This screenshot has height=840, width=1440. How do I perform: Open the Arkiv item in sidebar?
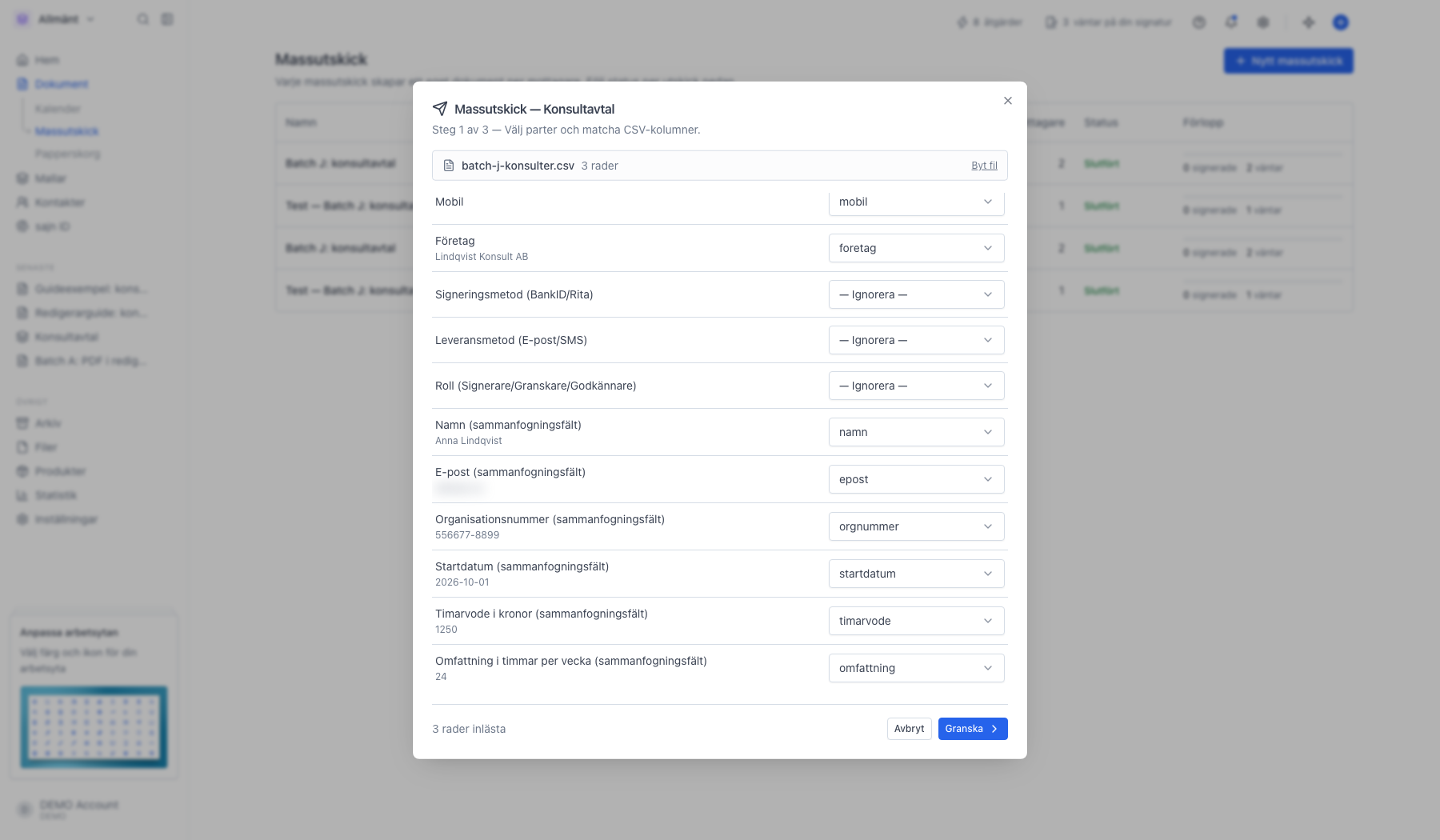[48, 423]
